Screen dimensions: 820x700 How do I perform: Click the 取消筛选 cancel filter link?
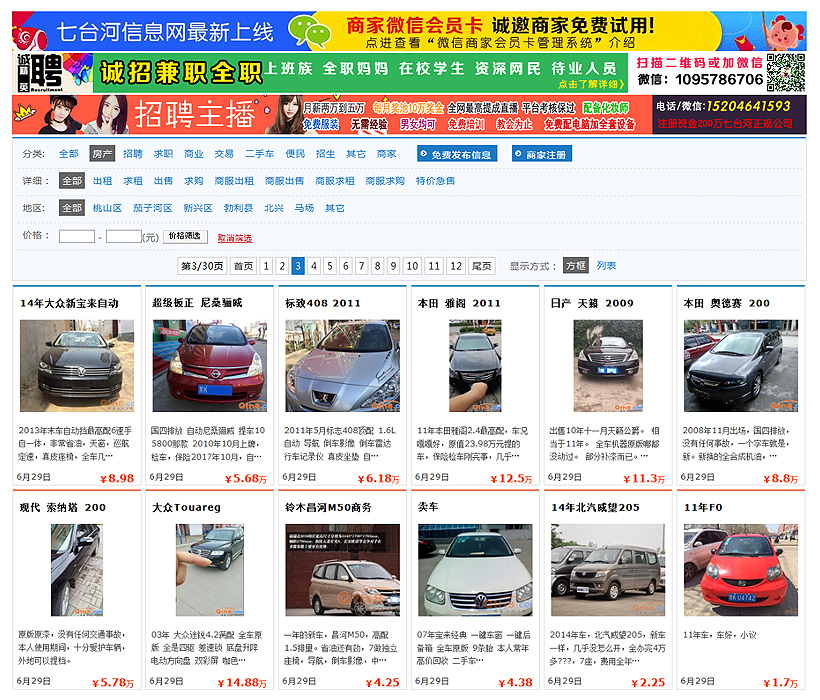[x=235, y=238]
